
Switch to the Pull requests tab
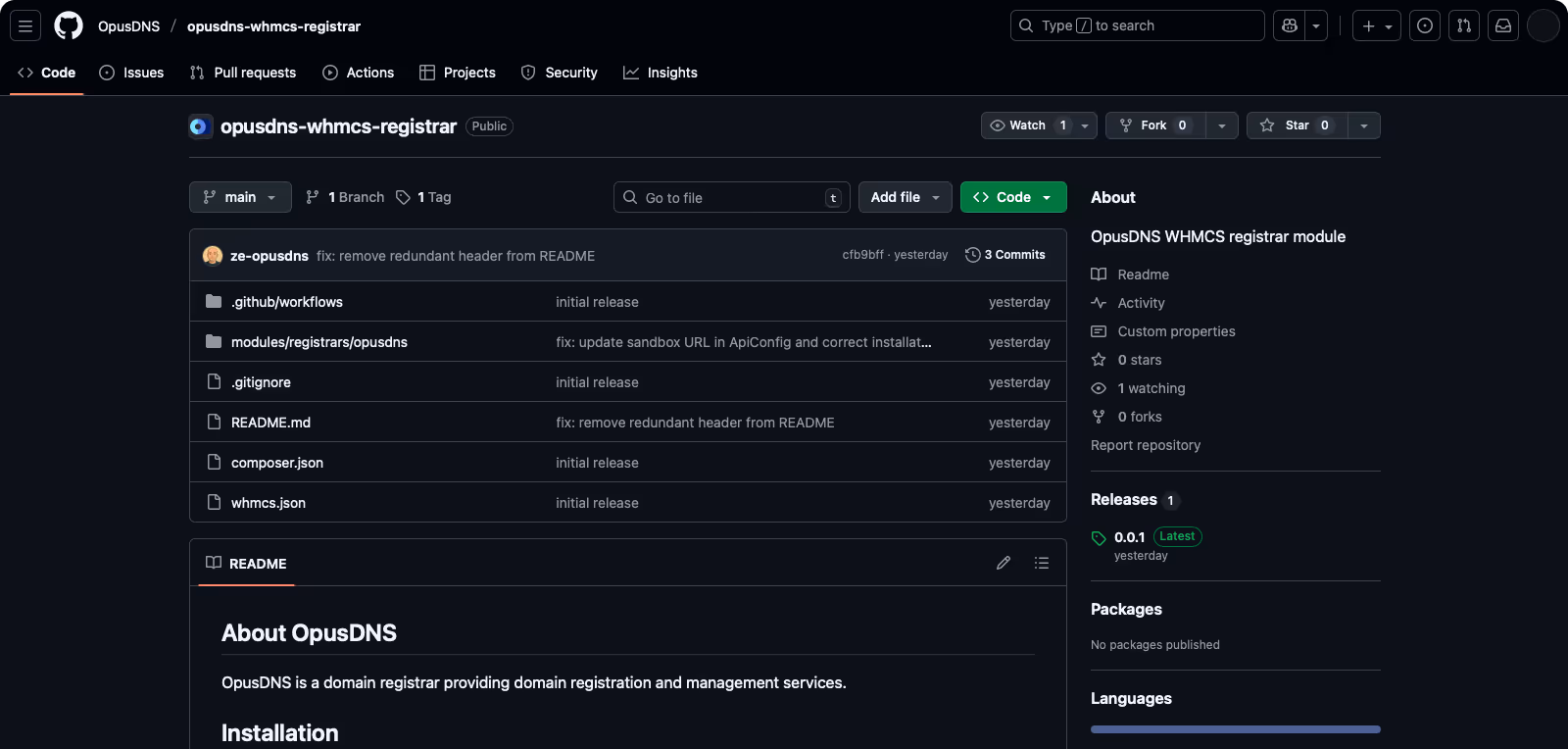point(243,73)
